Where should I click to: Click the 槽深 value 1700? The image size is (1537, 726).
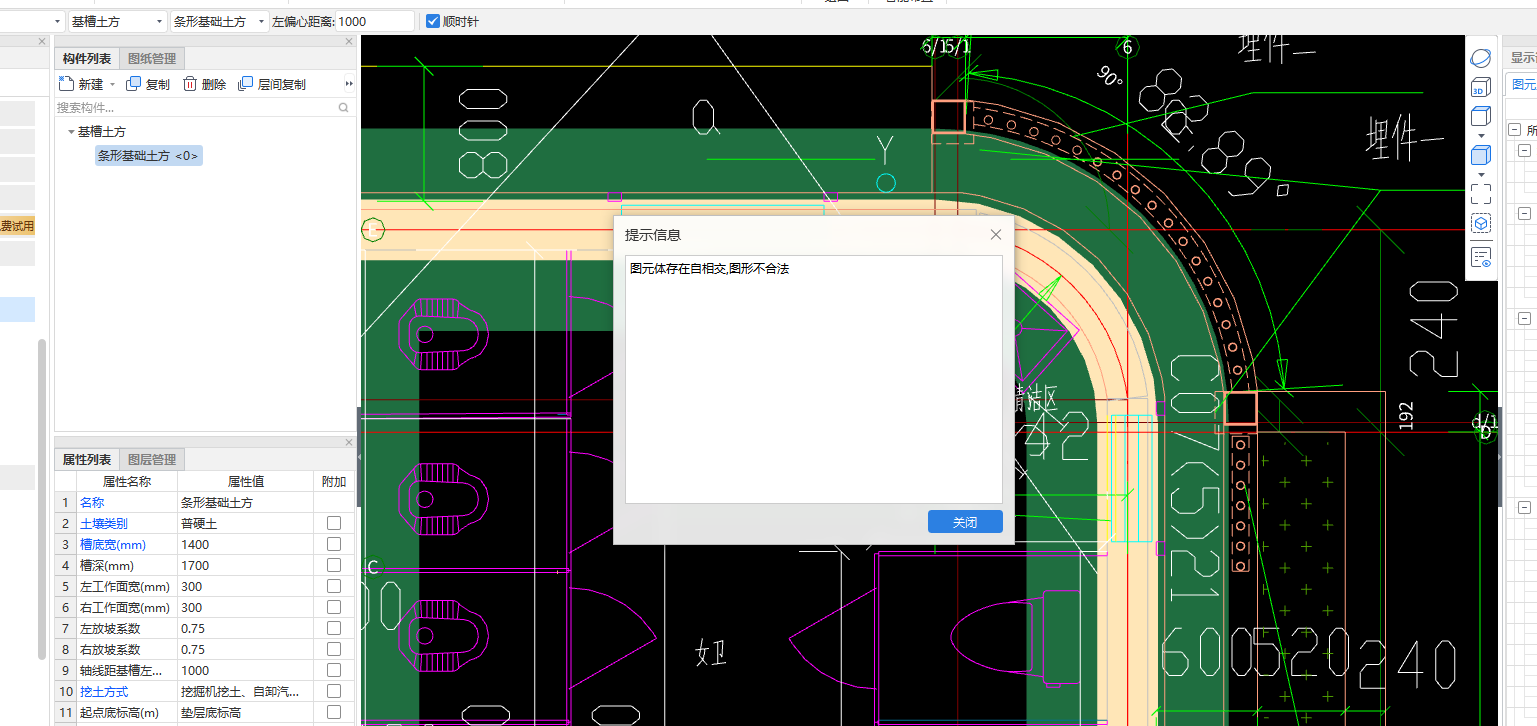pos(245,565)
